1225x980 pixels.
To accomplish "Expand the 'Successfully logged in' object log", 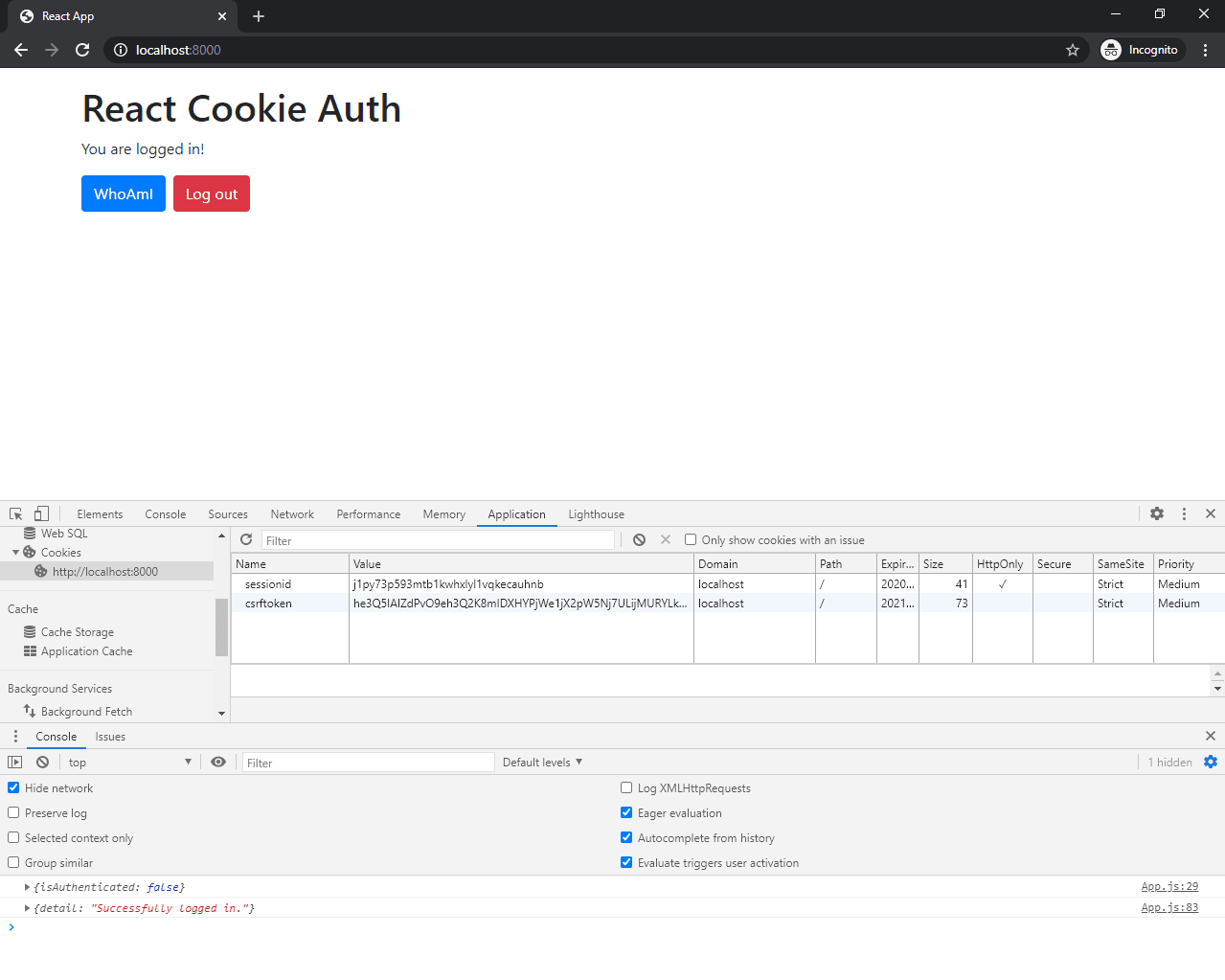I will [27, 907].
